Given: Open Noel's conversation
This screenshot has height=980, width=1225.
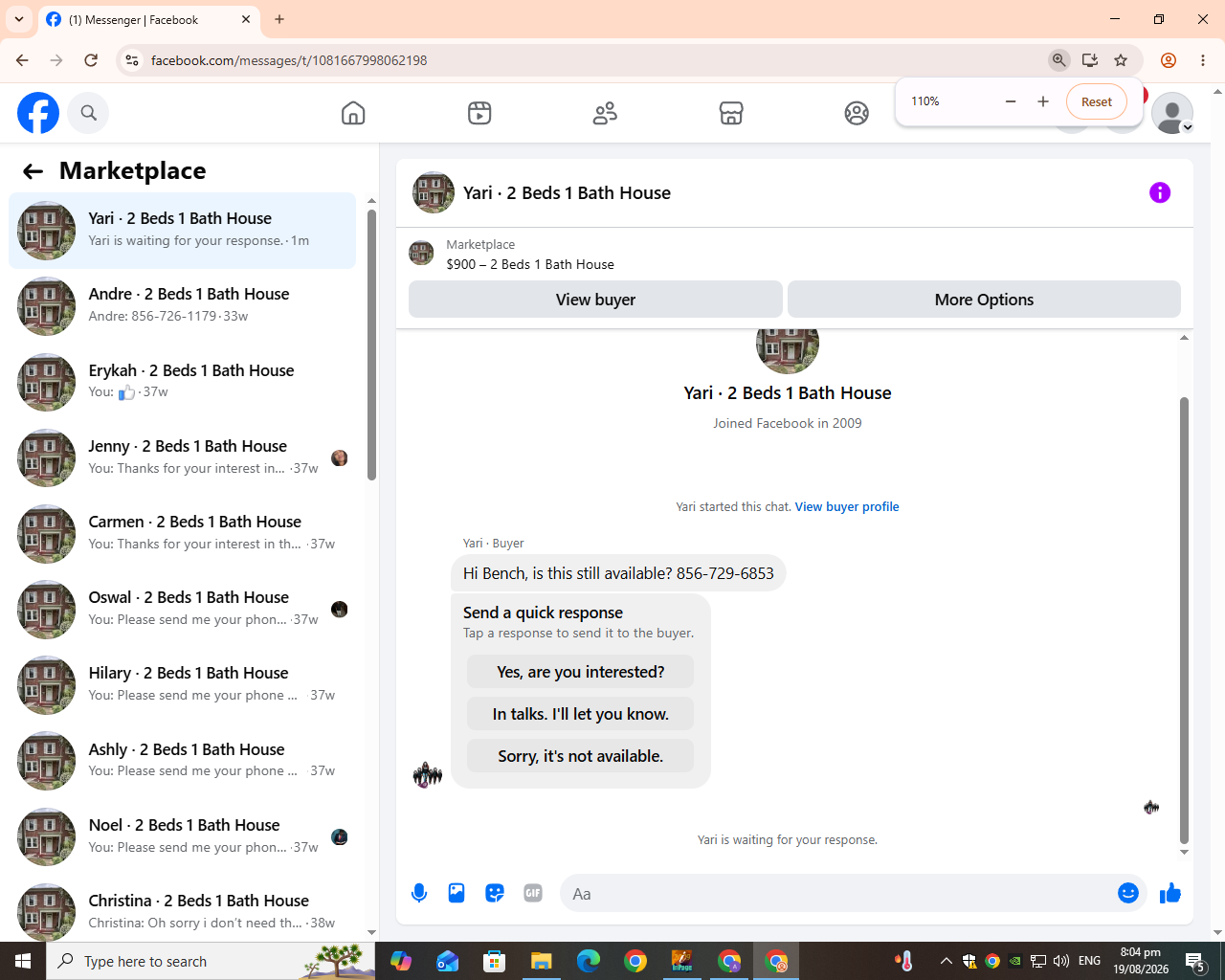Looking at the screenshot, I should pos(182,836).
